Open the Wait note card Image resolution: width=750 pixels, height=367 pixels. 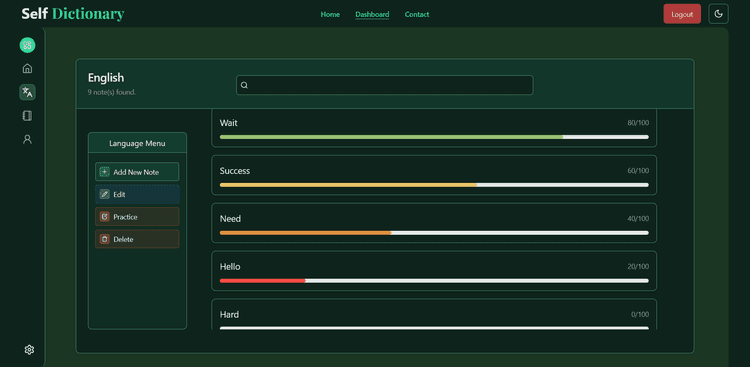click(x=434, y=128)
